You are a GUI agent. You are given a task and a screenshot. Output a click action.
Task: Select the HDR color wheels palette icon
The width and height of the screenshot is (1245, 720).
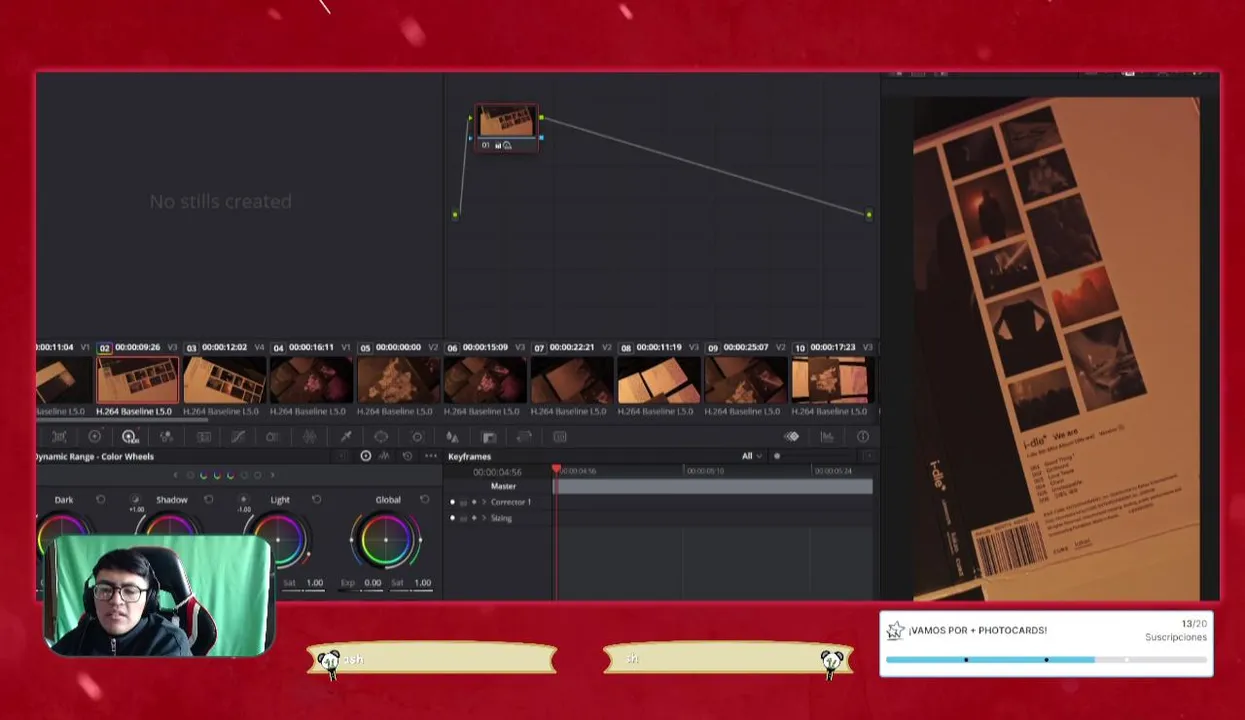[129, 436]
